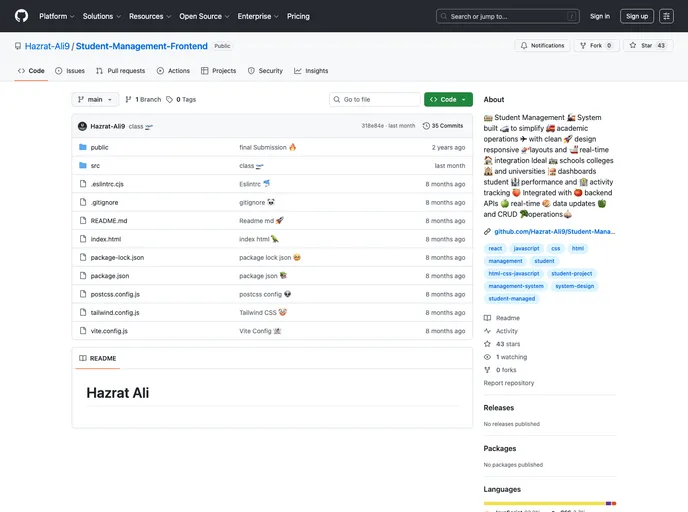The image size is (688, 512).
Task: Click the student-managed topic tag
Action: click(512, 299)
